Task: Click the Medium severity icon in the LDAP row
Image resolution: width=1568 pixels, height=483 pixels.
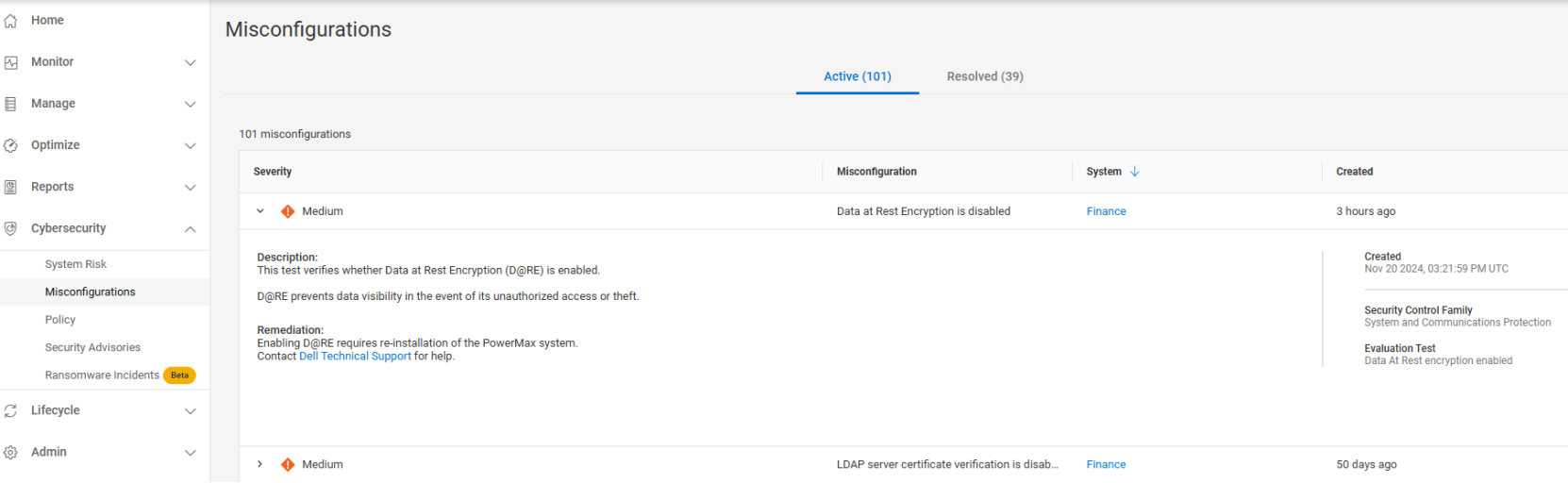Action: [x=288, y=464]
